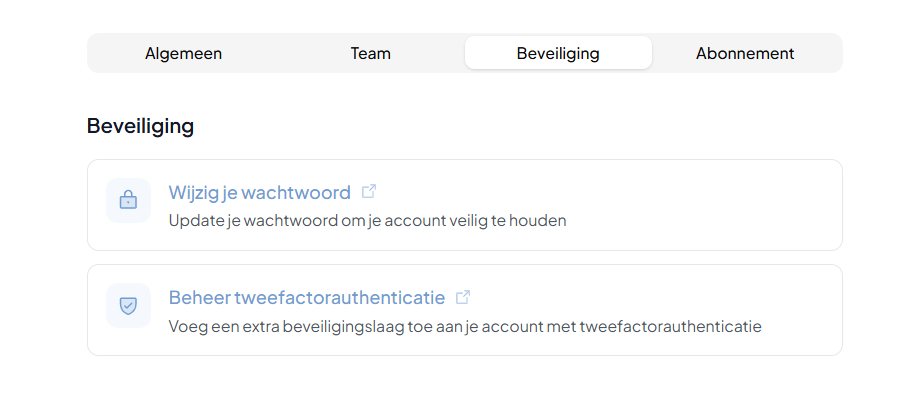Open external link icon beside Wijzig je wachtwoord
918x404 pixels.
[369, 191]
